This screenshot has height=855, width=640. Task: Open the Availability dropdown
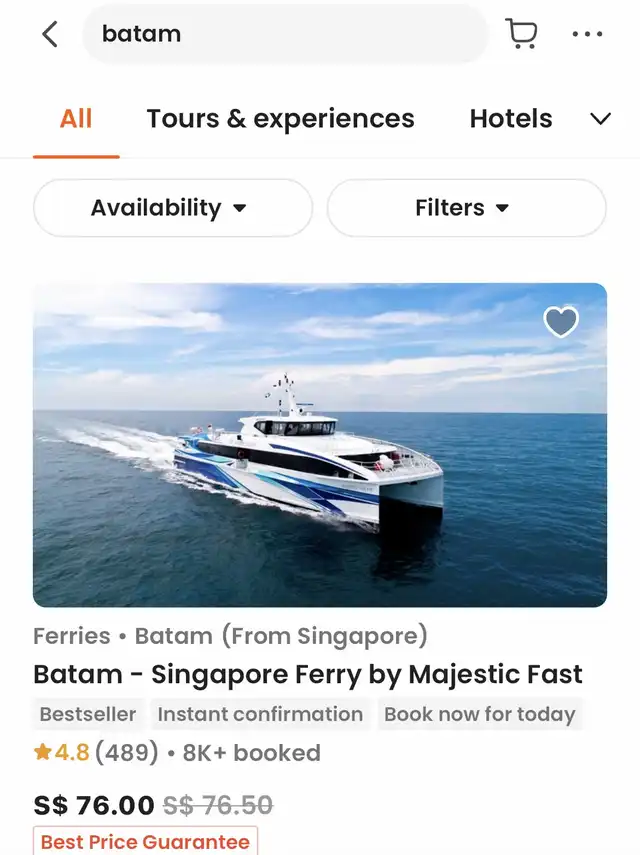pyautogui.click(x=172, y=208)
